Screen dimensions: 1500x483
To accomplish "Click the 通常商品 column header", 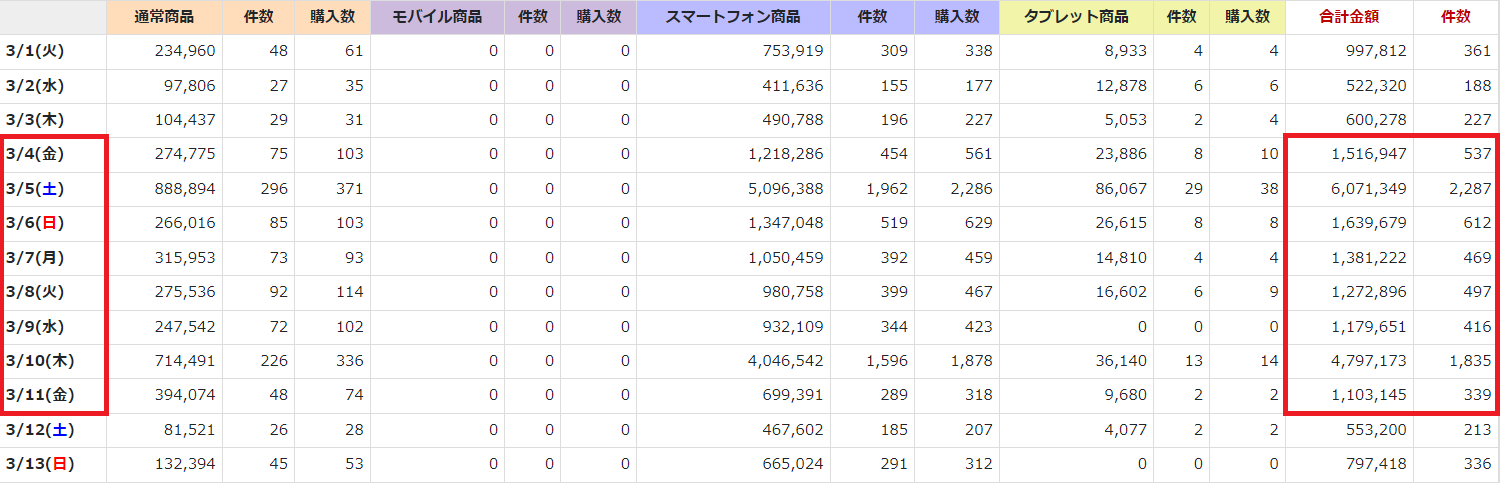I will click(164, 17).
